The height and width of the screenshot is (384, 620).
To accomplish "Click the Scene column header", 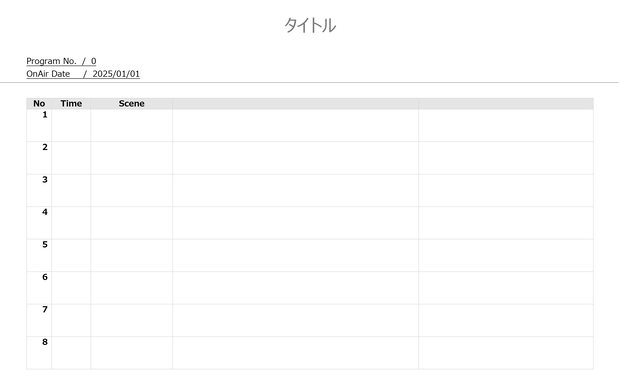I will coord(132,104).
